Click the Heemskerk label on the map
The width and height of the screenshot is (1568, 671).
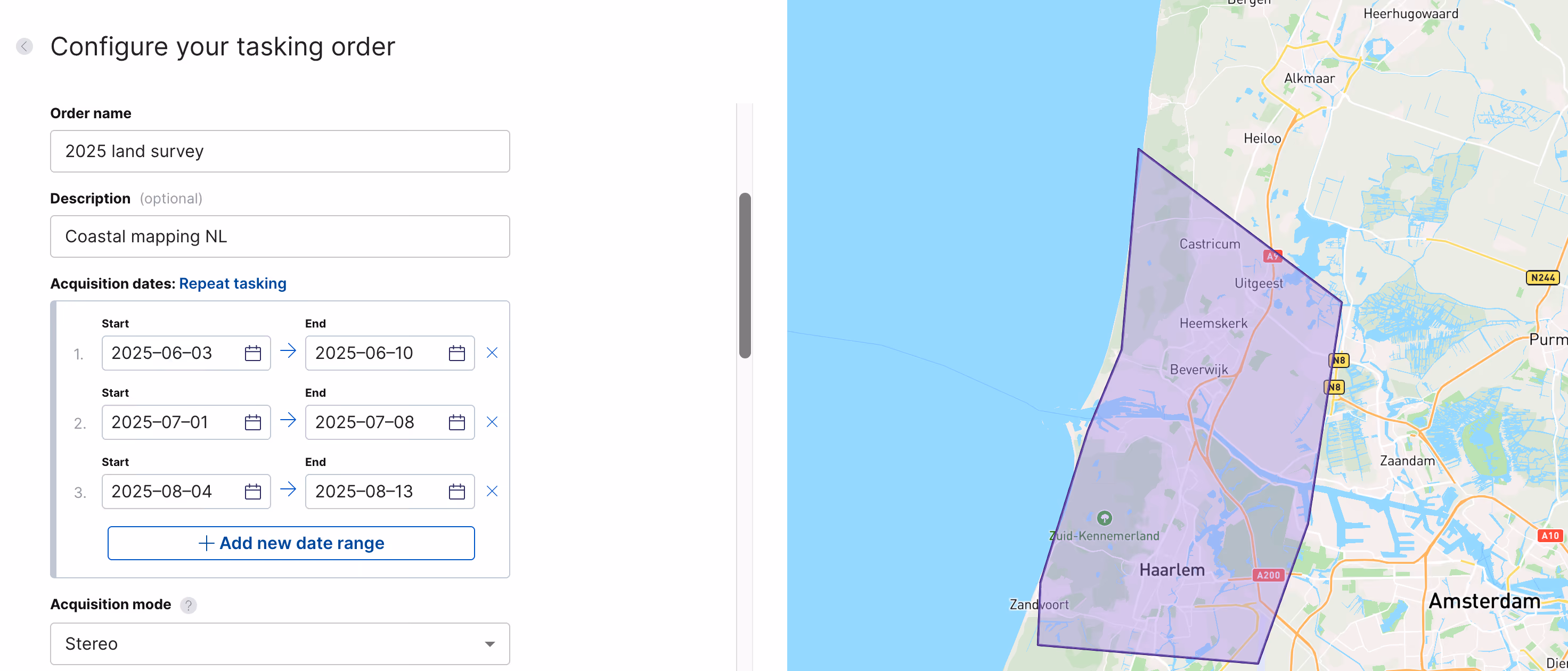tap(1213, 323)
